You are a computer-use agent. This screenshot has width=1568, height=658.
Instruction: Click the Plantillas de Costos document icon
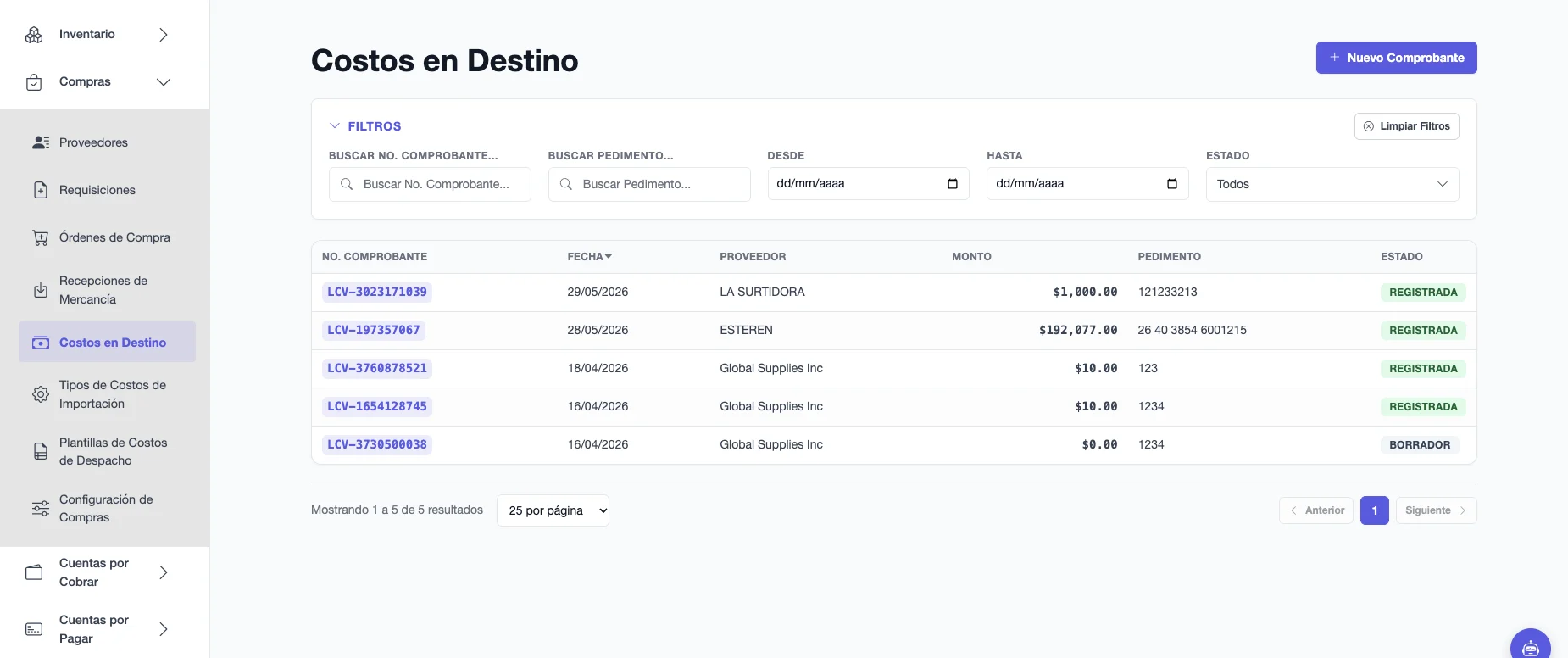41,451
